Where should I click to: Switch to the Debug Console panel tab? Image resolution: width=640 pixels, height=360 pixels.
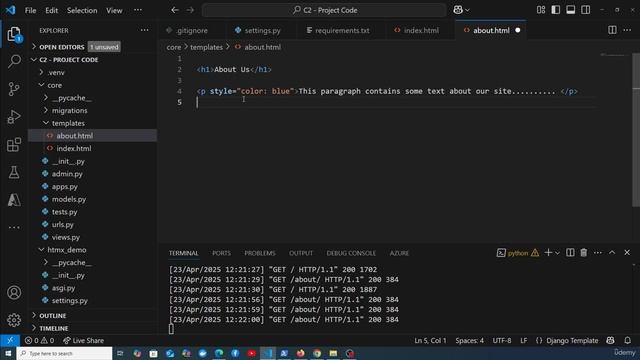pos(351,253)
